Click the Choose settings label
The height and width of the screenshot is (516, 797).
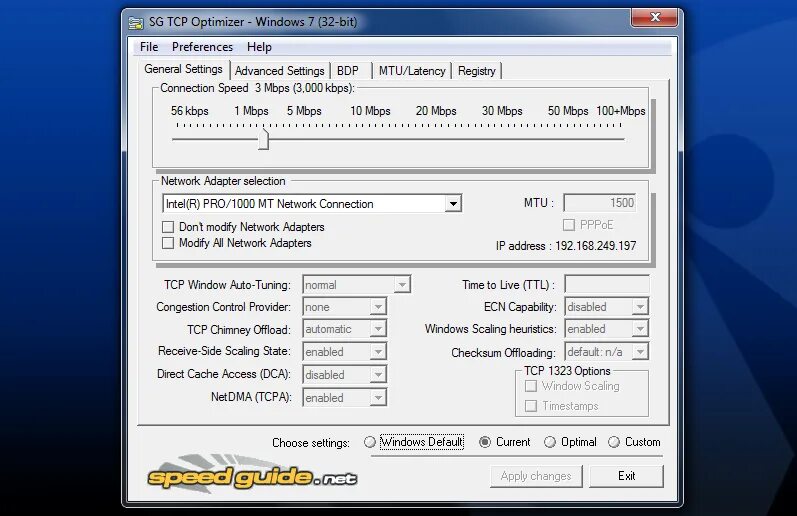(311, 443)
